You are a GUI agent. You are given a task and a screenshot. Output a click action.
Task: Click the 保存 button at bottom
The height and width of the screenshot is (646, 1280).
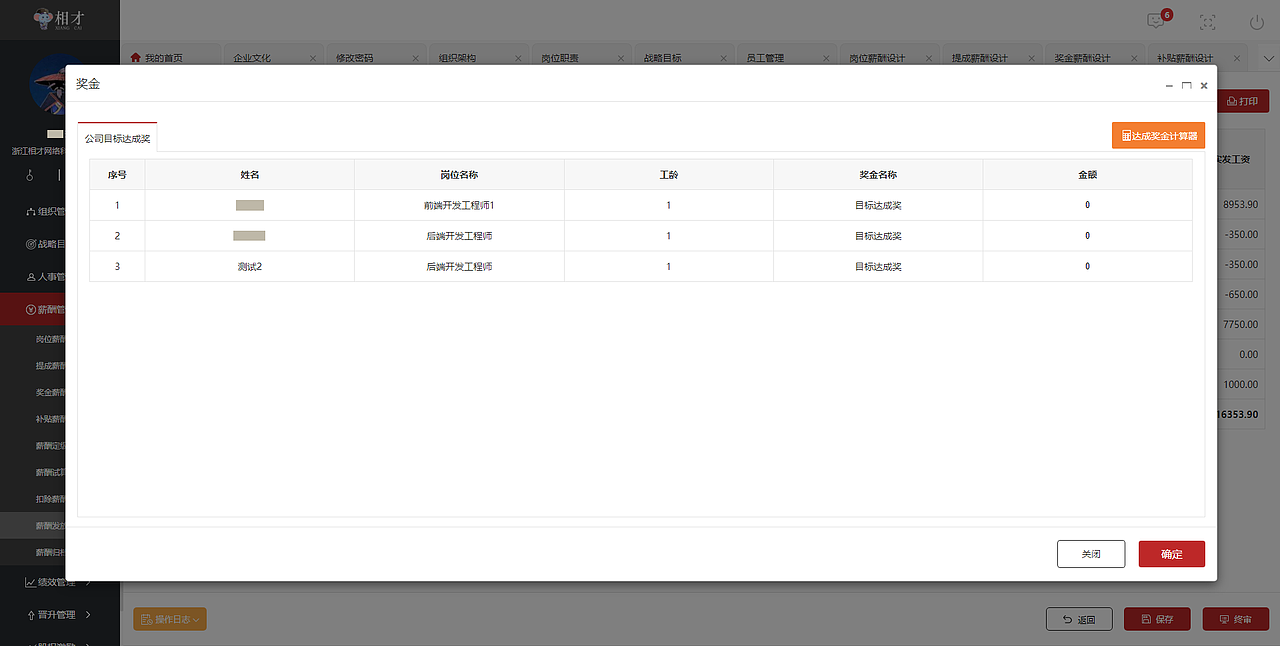point(1157,619)
